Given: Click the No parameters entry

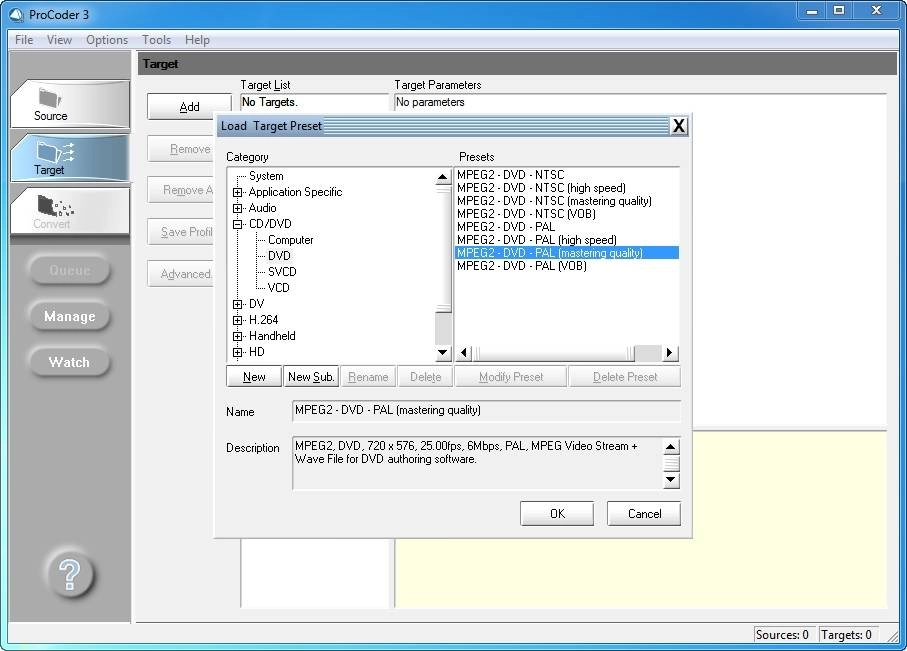Looking at the screenshot, I should click(430, 102).
